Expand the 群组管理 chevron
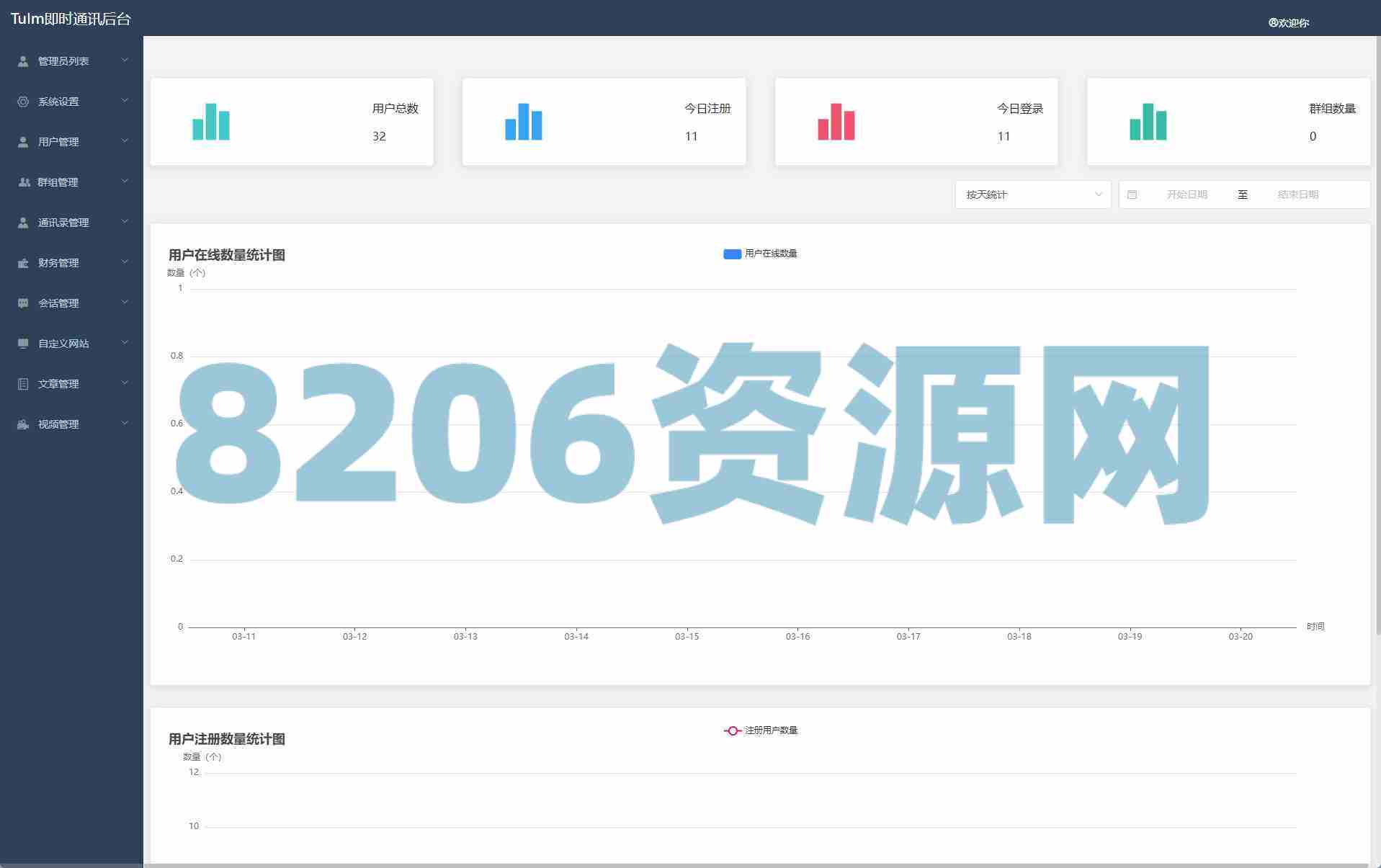This screenshot has height=868, width=1381. [x=125, y=181]
